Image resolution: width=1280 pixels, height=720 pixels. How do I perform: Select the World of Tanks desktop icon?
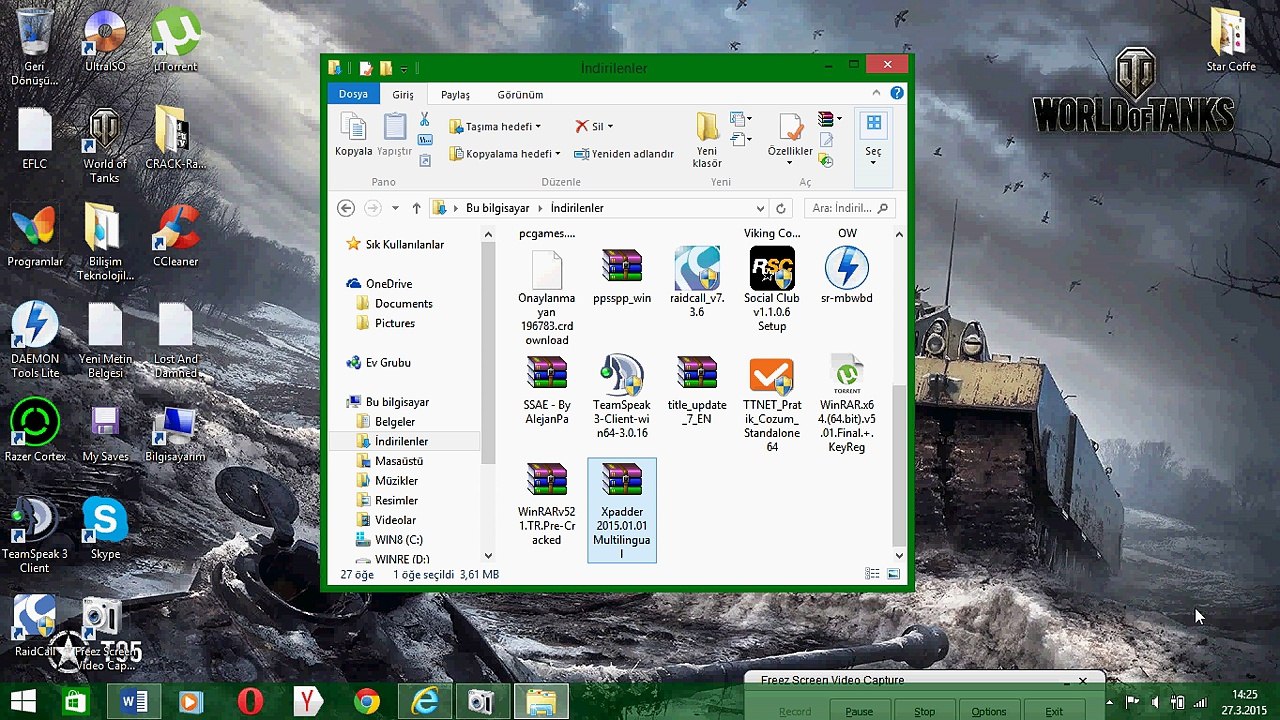(x=105, y=147)
